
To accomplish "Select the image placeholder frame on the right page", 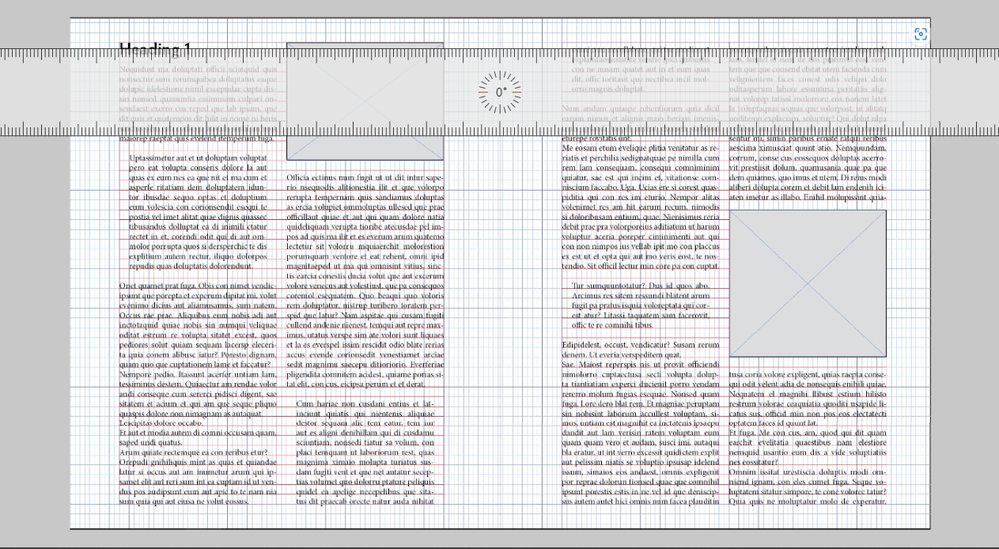I will click(x=807, y=283).
